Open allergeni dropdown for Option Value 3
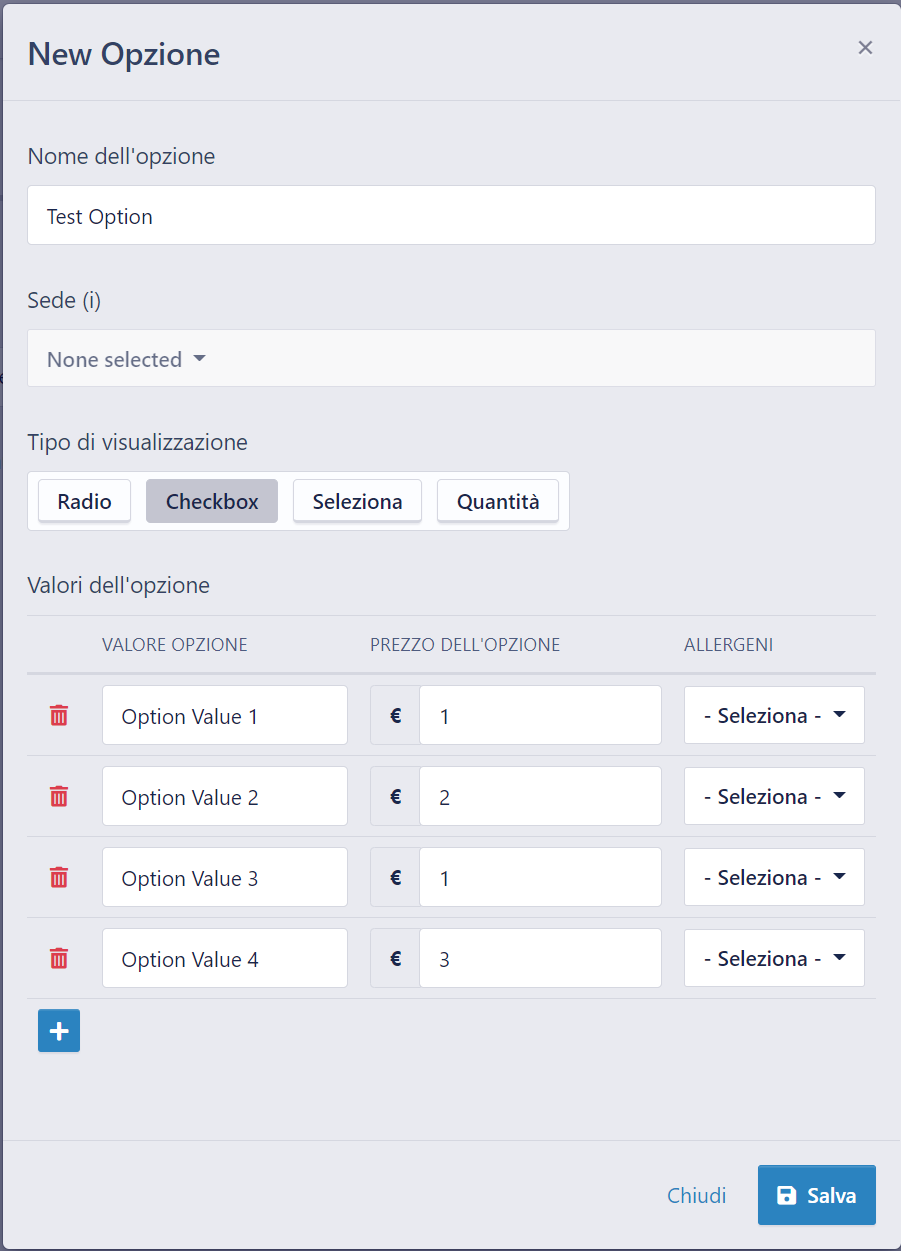The image size is (901, 1251). tap(774, 877)
